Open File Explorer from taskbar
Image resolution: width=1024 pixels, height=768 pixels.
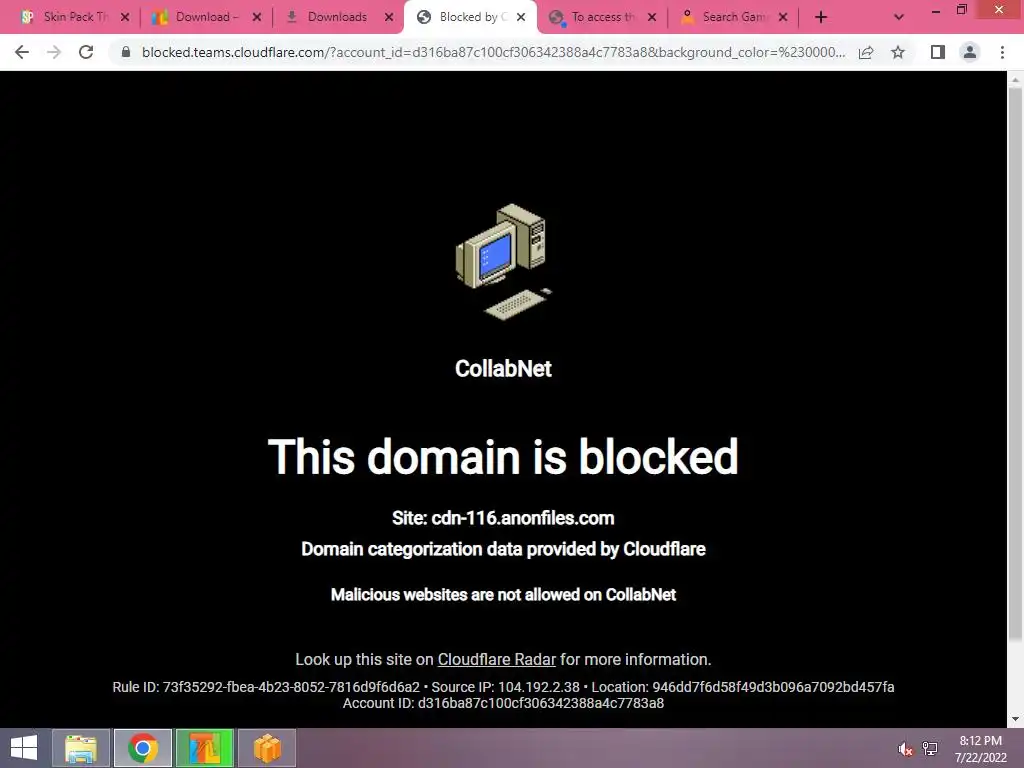pos(81,748)
